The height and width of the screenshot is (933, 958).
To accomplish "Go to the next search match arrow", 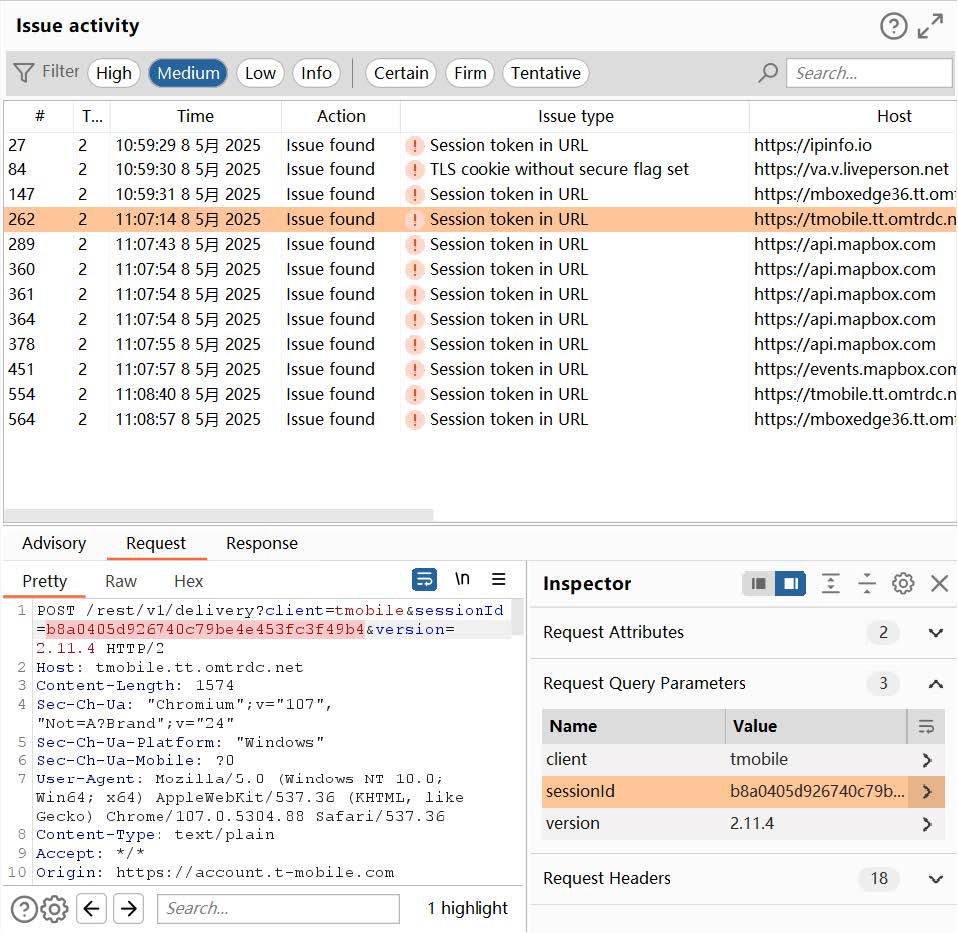I will (x=128, y=908).
